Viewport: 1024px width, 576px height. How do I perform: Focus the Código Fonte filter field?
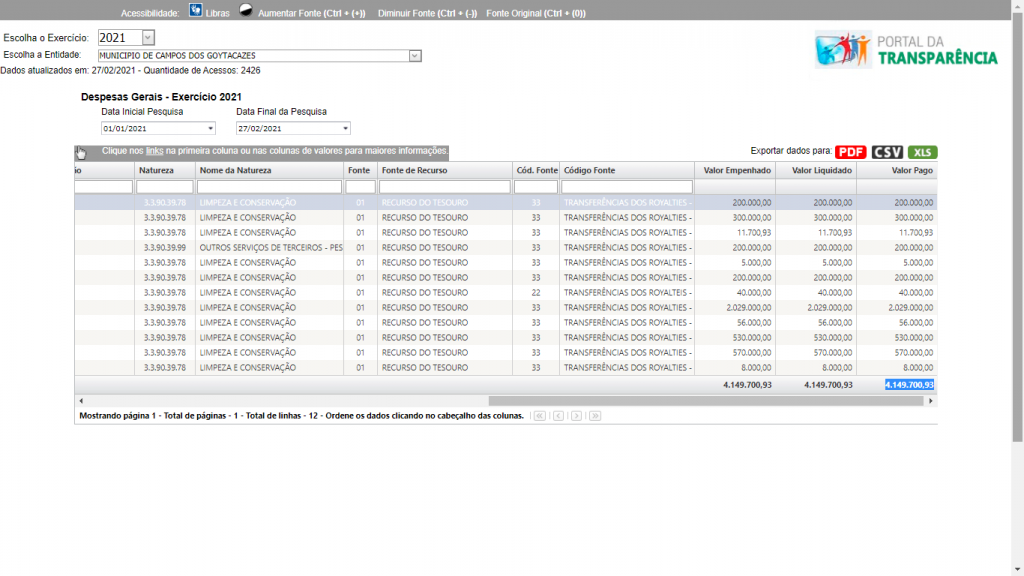click(627, 187)
